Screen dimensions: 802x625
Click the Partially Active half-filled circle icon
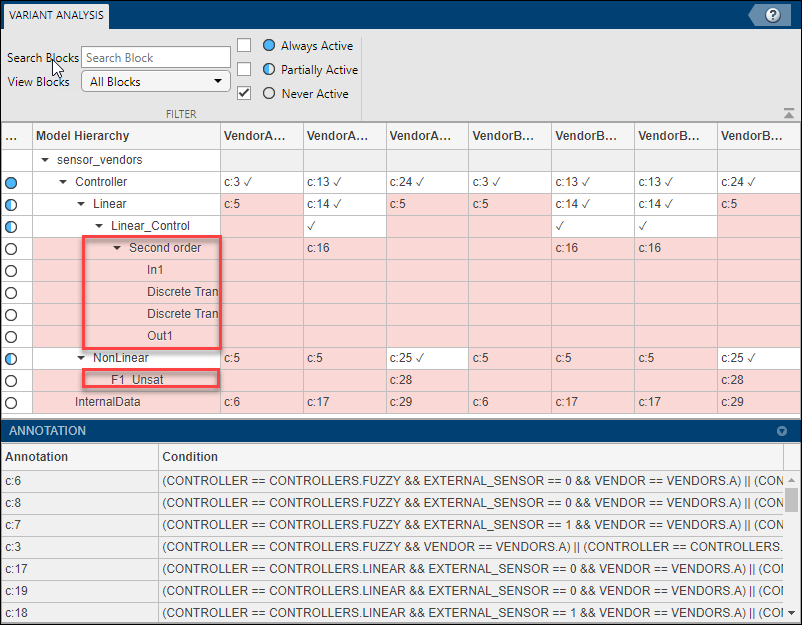click(269, 70)
